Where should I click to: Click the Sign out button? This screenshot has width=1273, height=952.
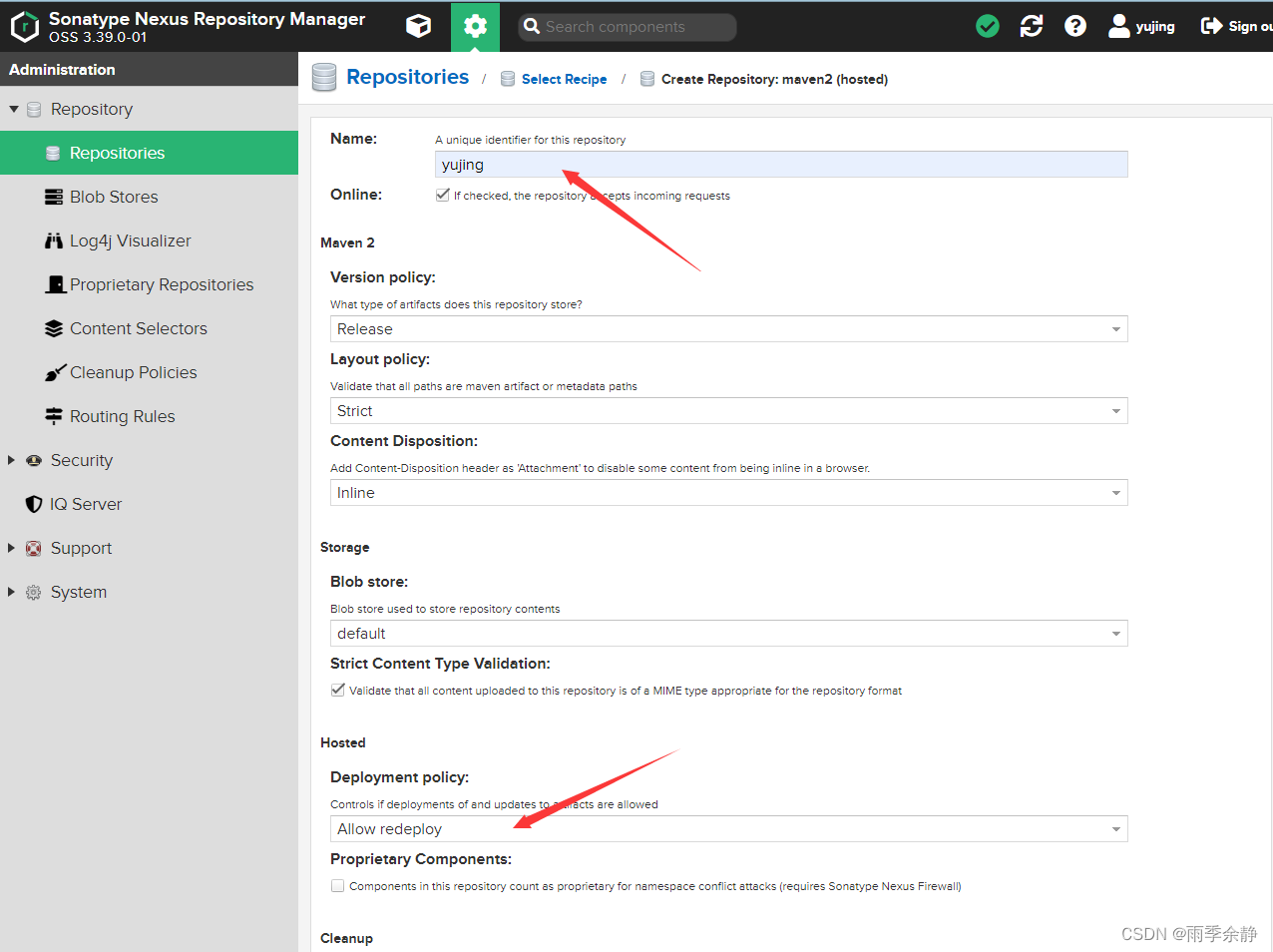point(1236,26)
